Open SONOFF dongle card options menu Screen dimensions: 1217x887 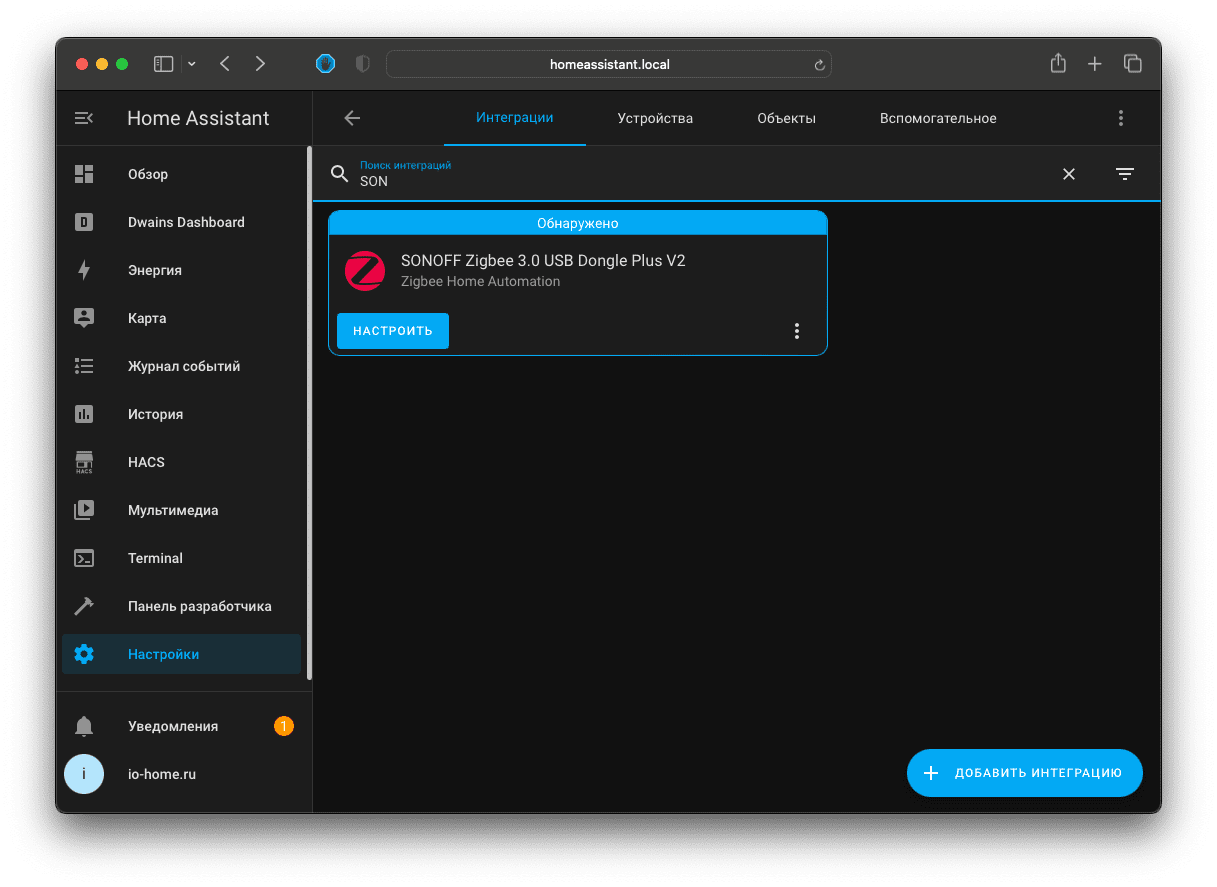tap(797, 331)
